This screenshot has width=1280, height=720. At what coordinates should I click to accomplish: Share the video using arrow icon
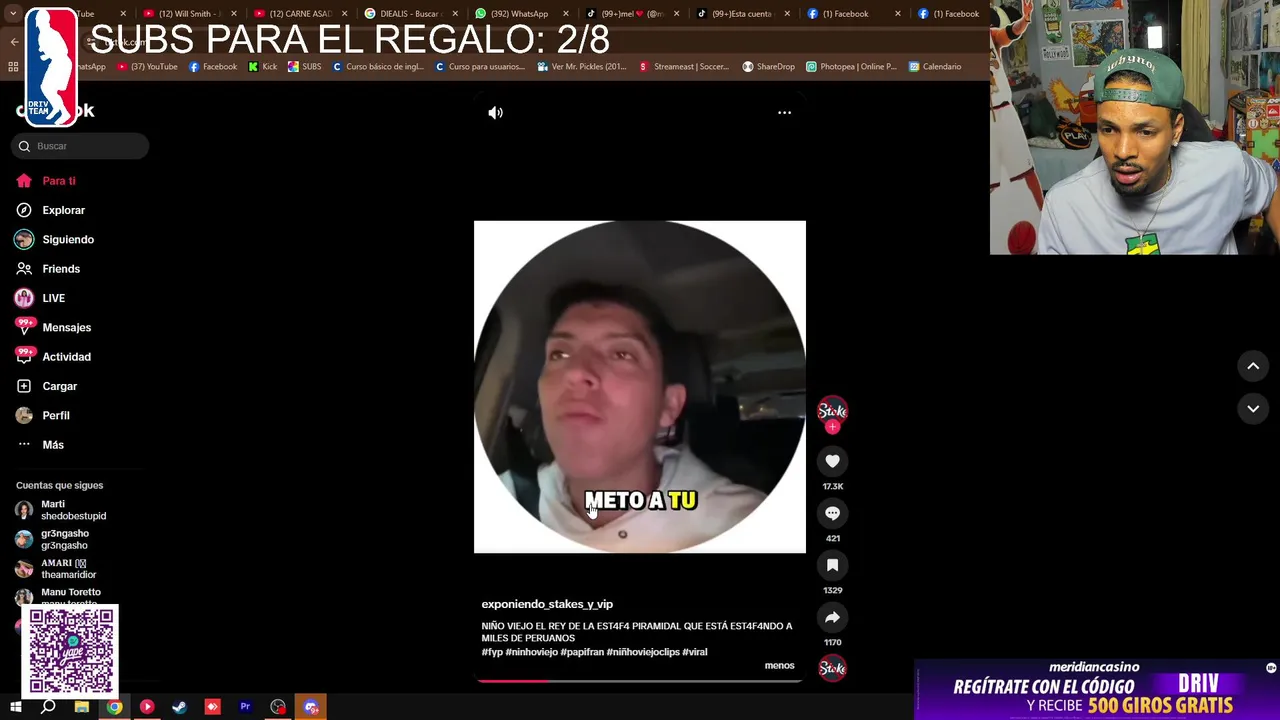(x=832, y=617)
